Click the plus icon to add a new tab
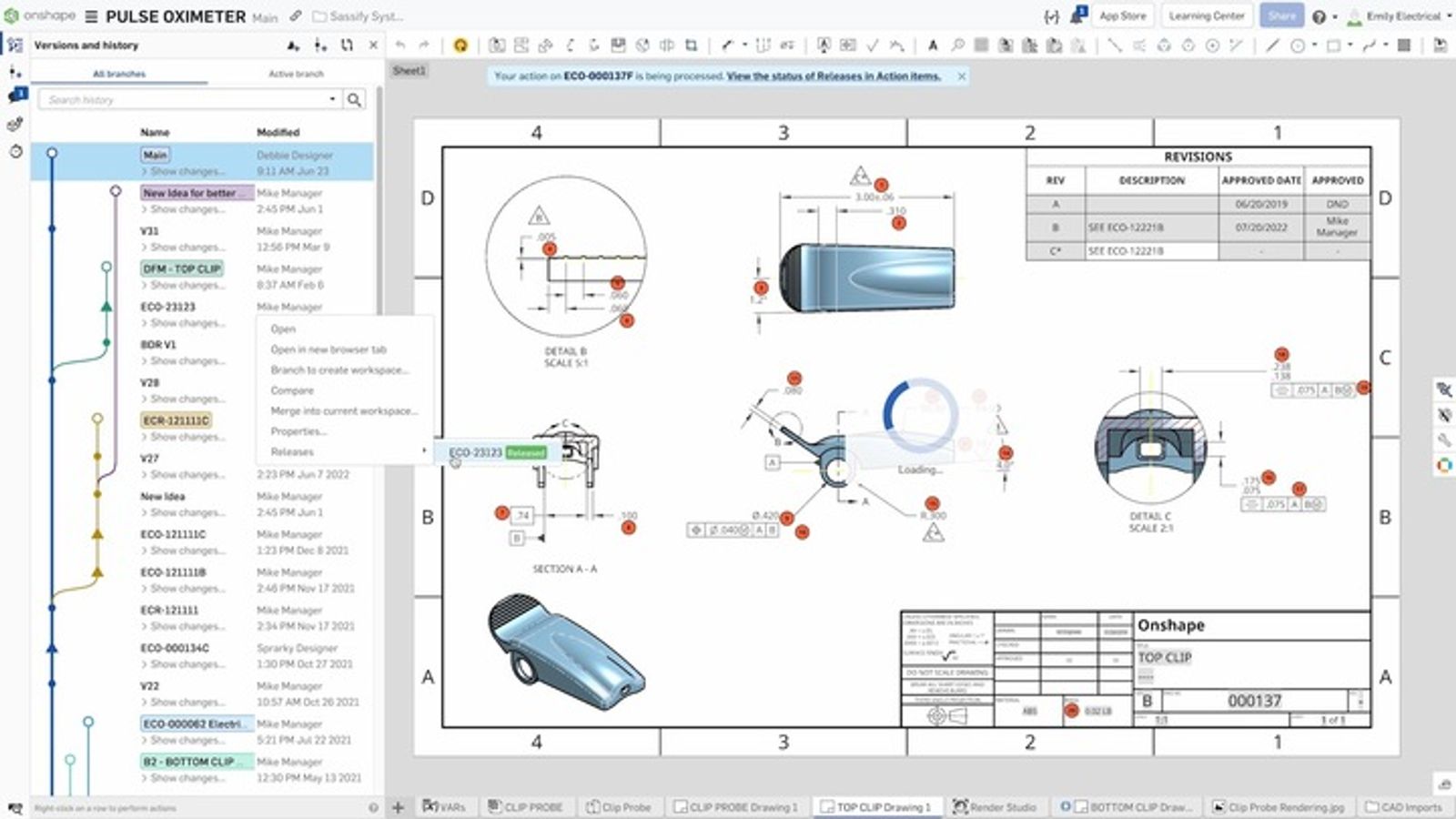This screenshot has height=819, width=1456. (x=398, y=805)
